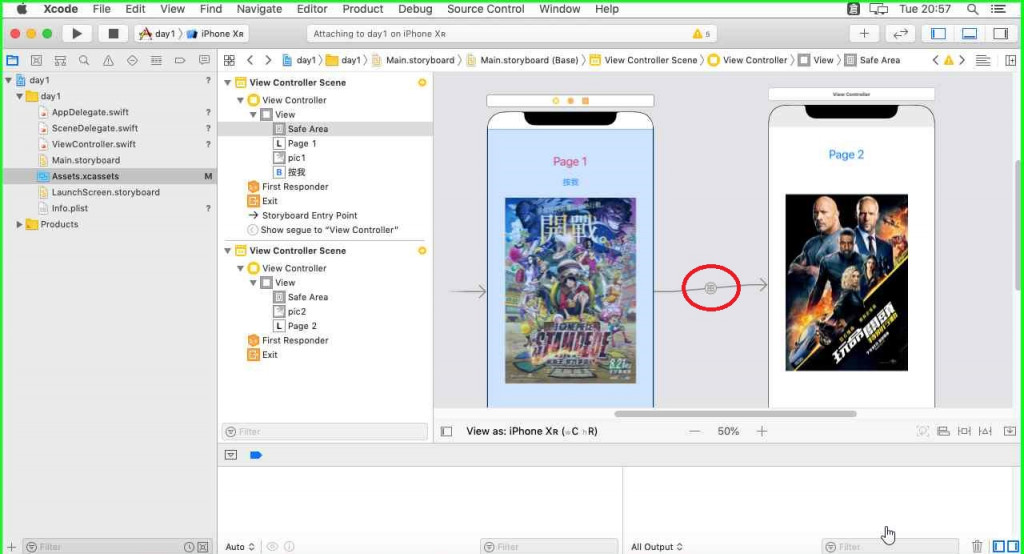Run the day1 app with Play button
This screenshot has height=554, width=1024.
(x=76, y=33)
